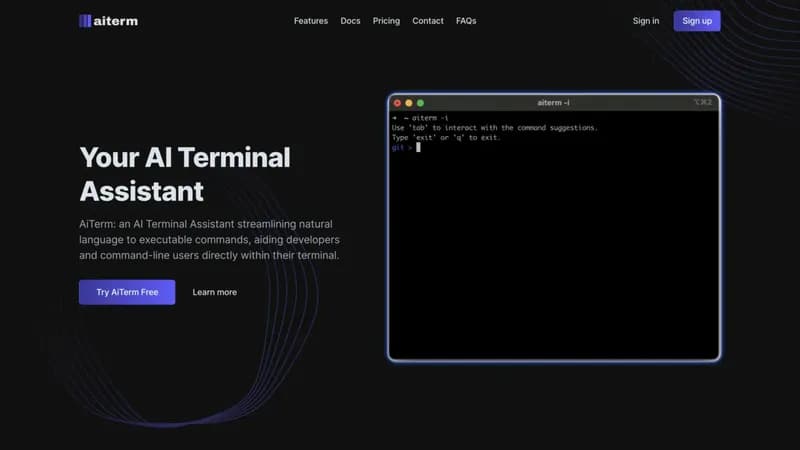The height and width of the screenshot is (450, 800).
Task: Select Contact in the navigation
Action: pyautogui.click(x=428, y=21)
